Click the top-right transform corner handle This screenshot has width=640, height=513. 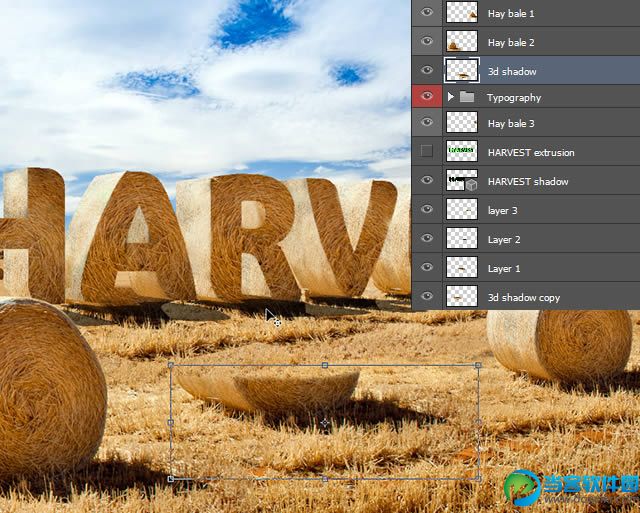[478, 365]
